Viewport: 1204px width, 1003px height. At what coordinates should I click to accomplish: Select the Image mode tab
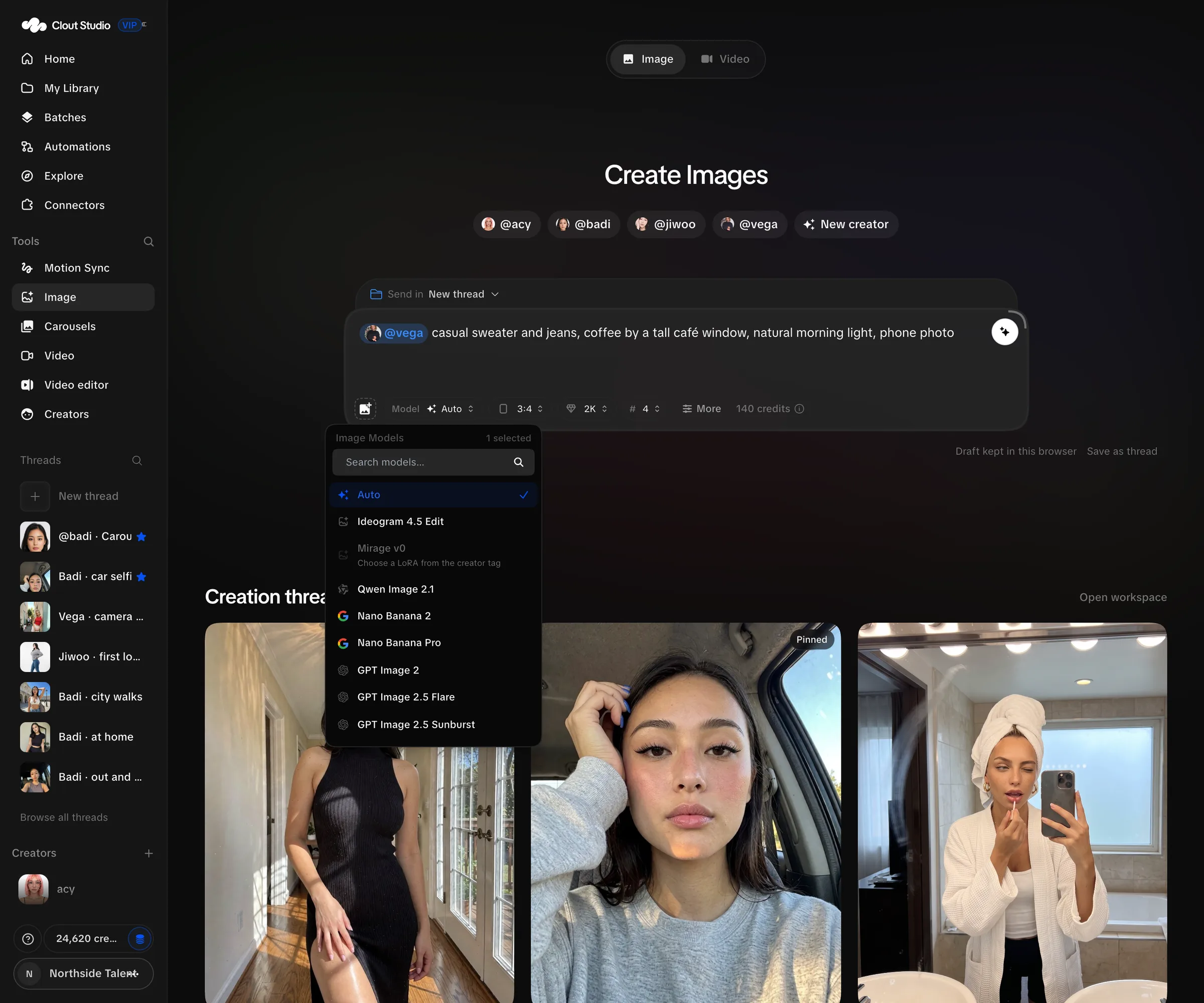[648, 59]
